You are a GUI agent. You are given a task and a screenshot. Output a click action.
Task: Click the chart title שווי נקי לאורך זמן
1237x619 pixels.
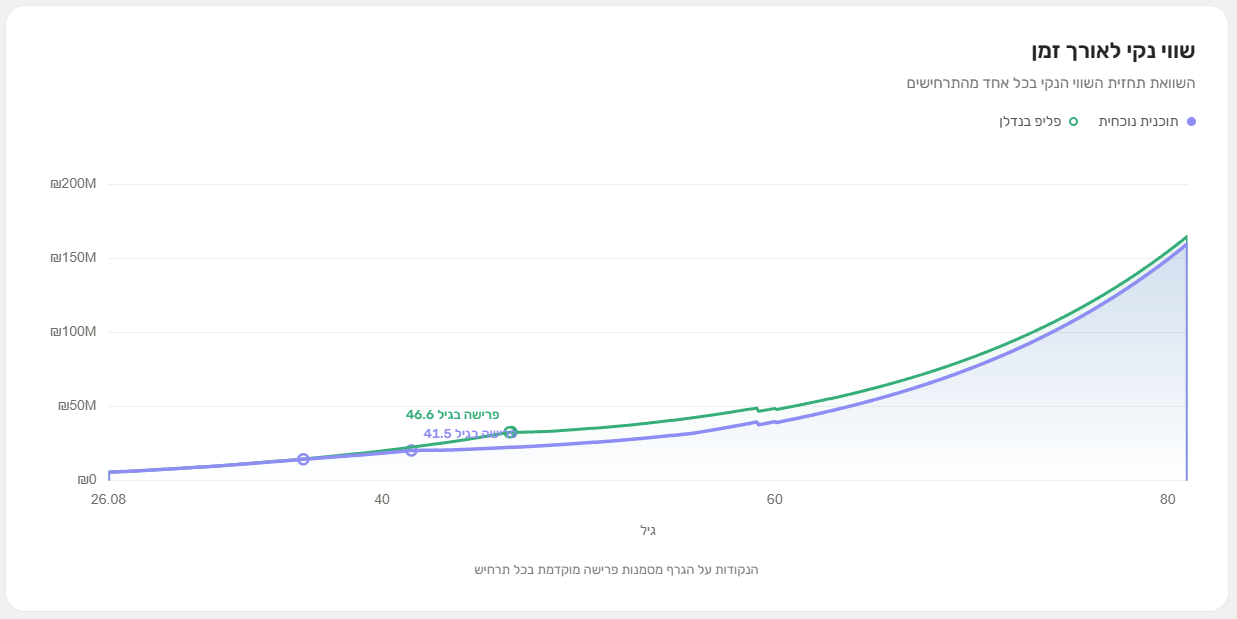point(1113,51)
